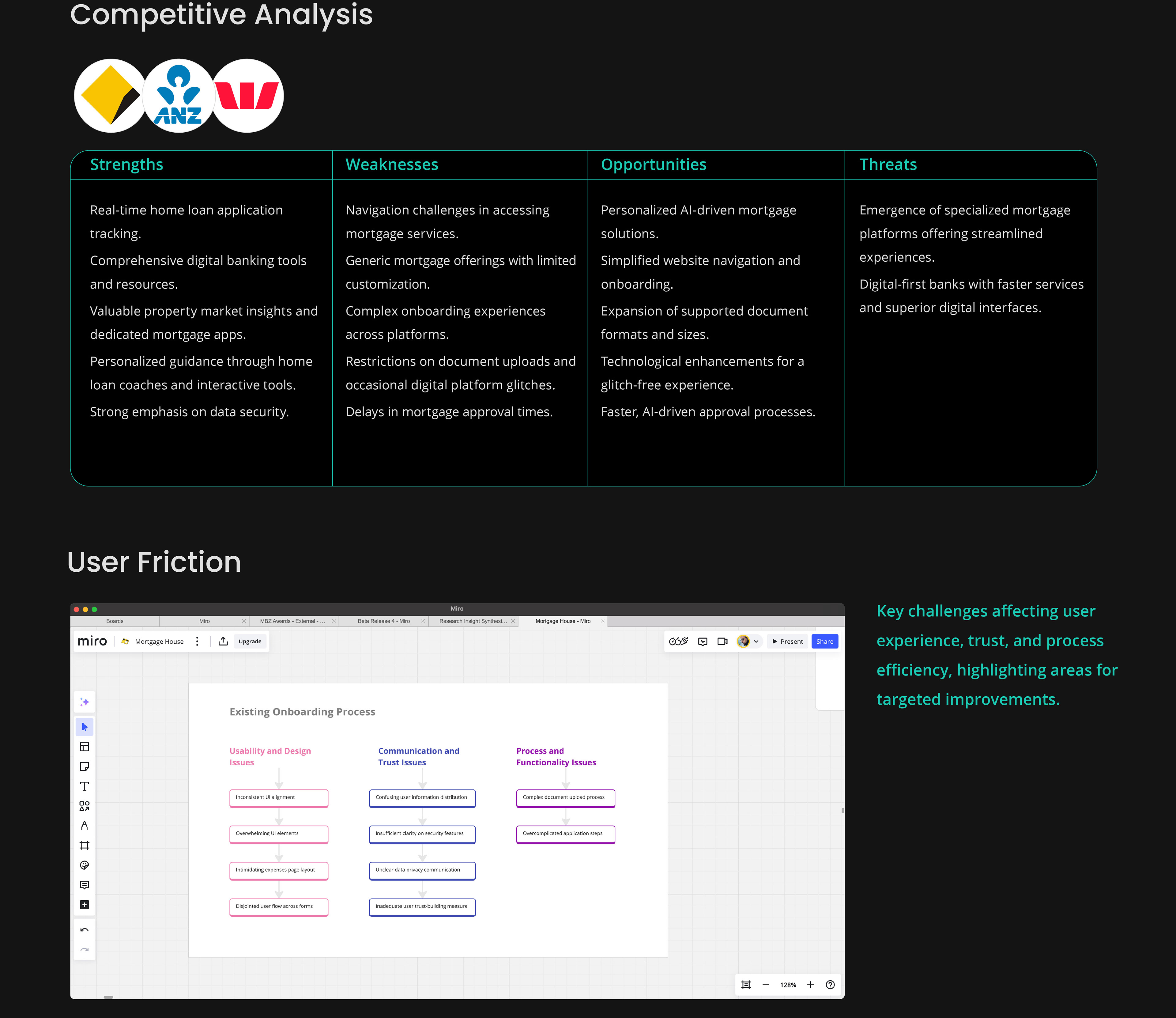Image resolution: width=1176 pixels, height=1018 pixels.
Task: Select the Text tool
Action: pos(85,786)
